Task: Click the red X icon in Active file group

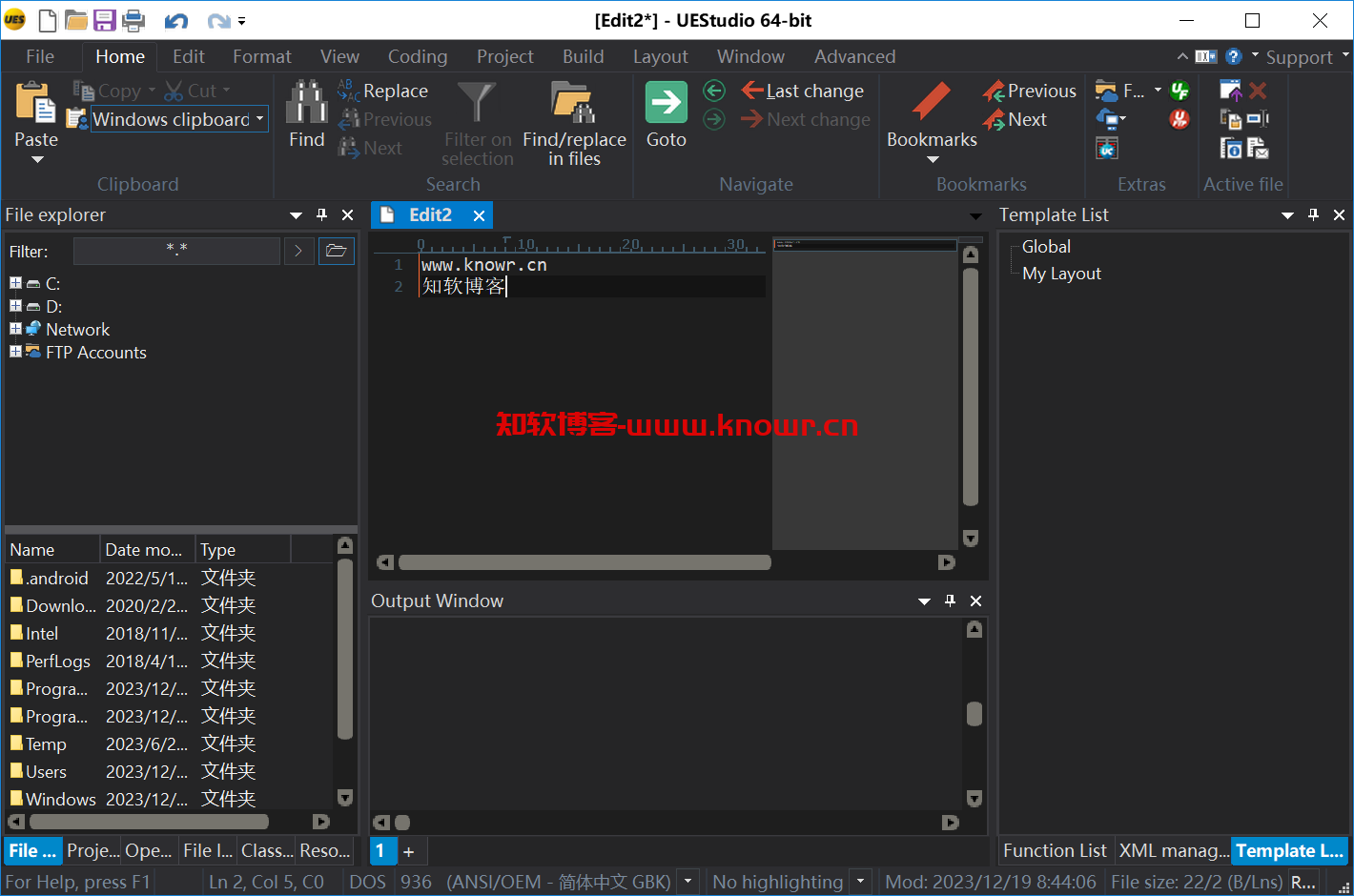Action: 1258,91
